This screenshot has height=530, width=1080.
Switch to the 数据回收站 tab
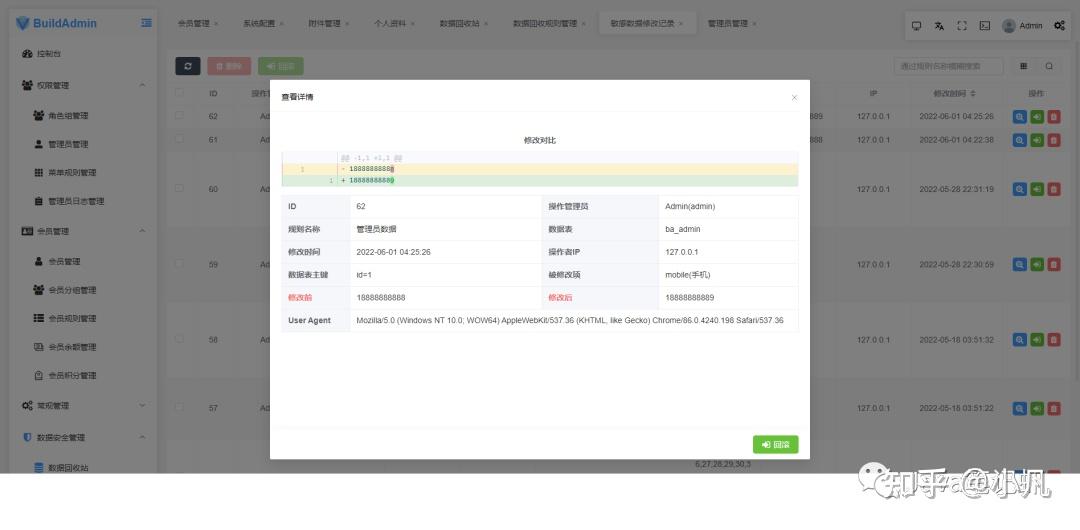tap(459, 23)
